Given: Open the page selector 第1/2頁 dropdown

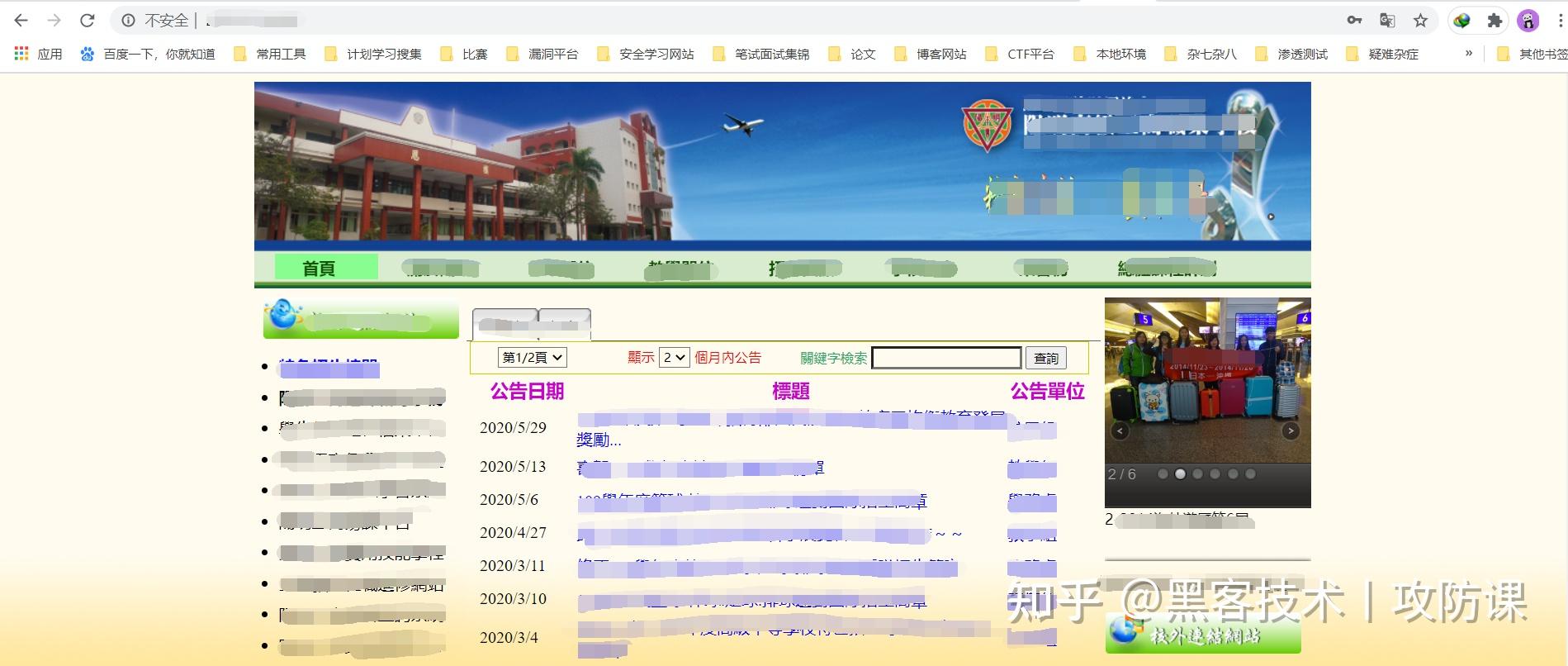Looking at the screenshot, I should point(533,358).
